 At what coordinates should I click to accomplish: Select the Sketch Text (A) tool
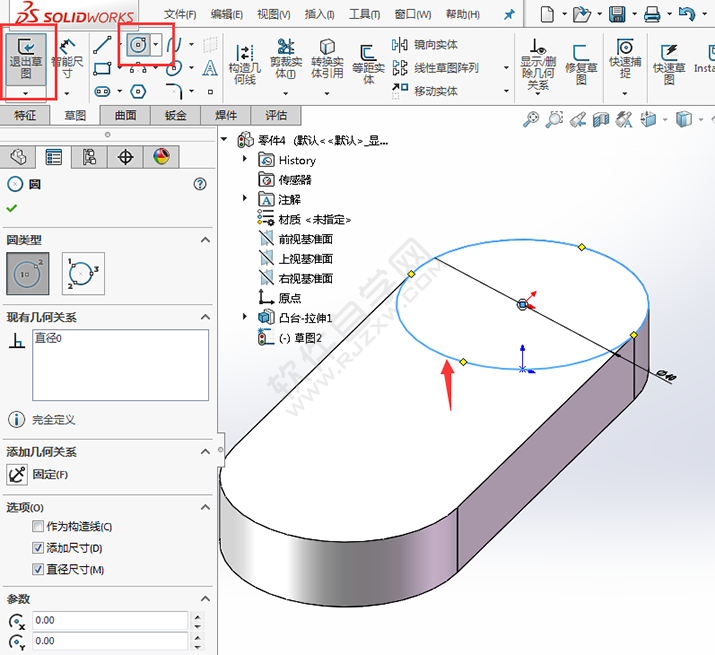[x=210, y=68]
